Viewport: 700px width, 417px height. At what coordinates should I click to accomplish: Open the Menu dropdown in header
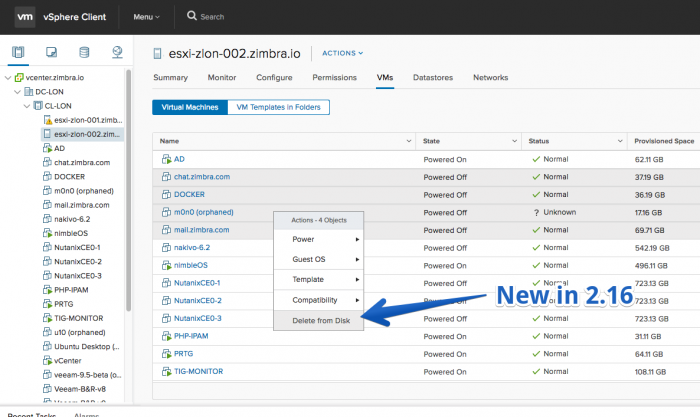tap(146, 17)
